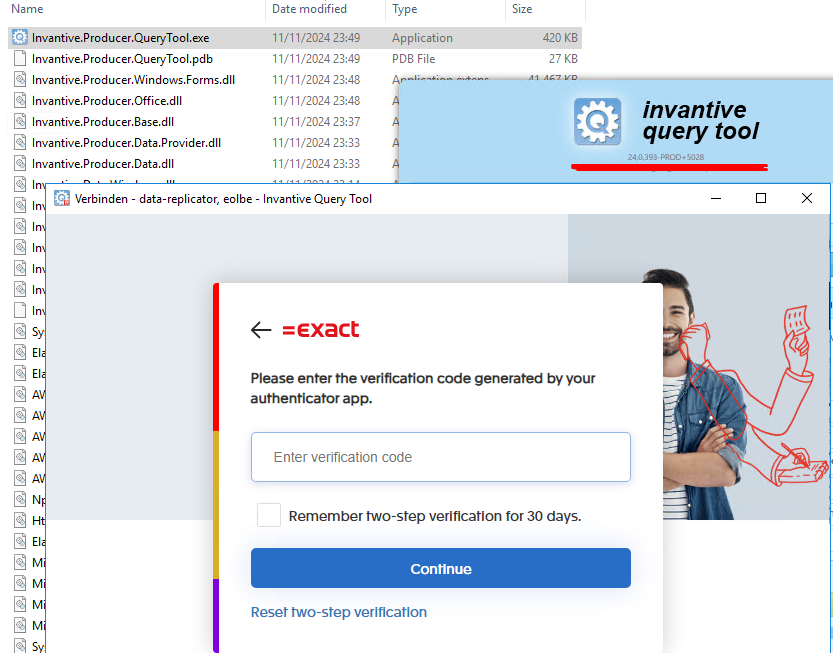This screenshot has width=833, height=653.
Task: Maximize the Invantive Query Tool window
Action: coord(761,198)
